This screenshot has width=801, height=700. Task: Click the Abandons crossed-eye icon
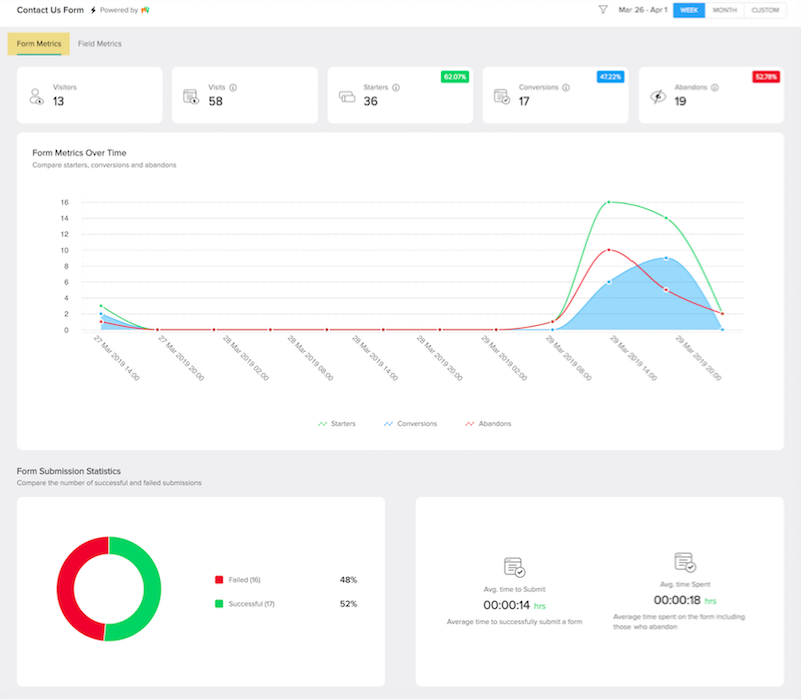[658, 96]
